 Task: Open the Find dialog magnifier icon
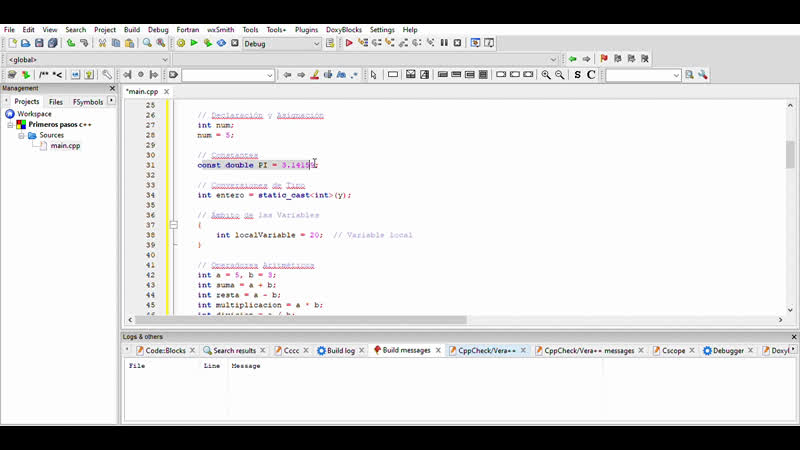click(x=147, y=43)
